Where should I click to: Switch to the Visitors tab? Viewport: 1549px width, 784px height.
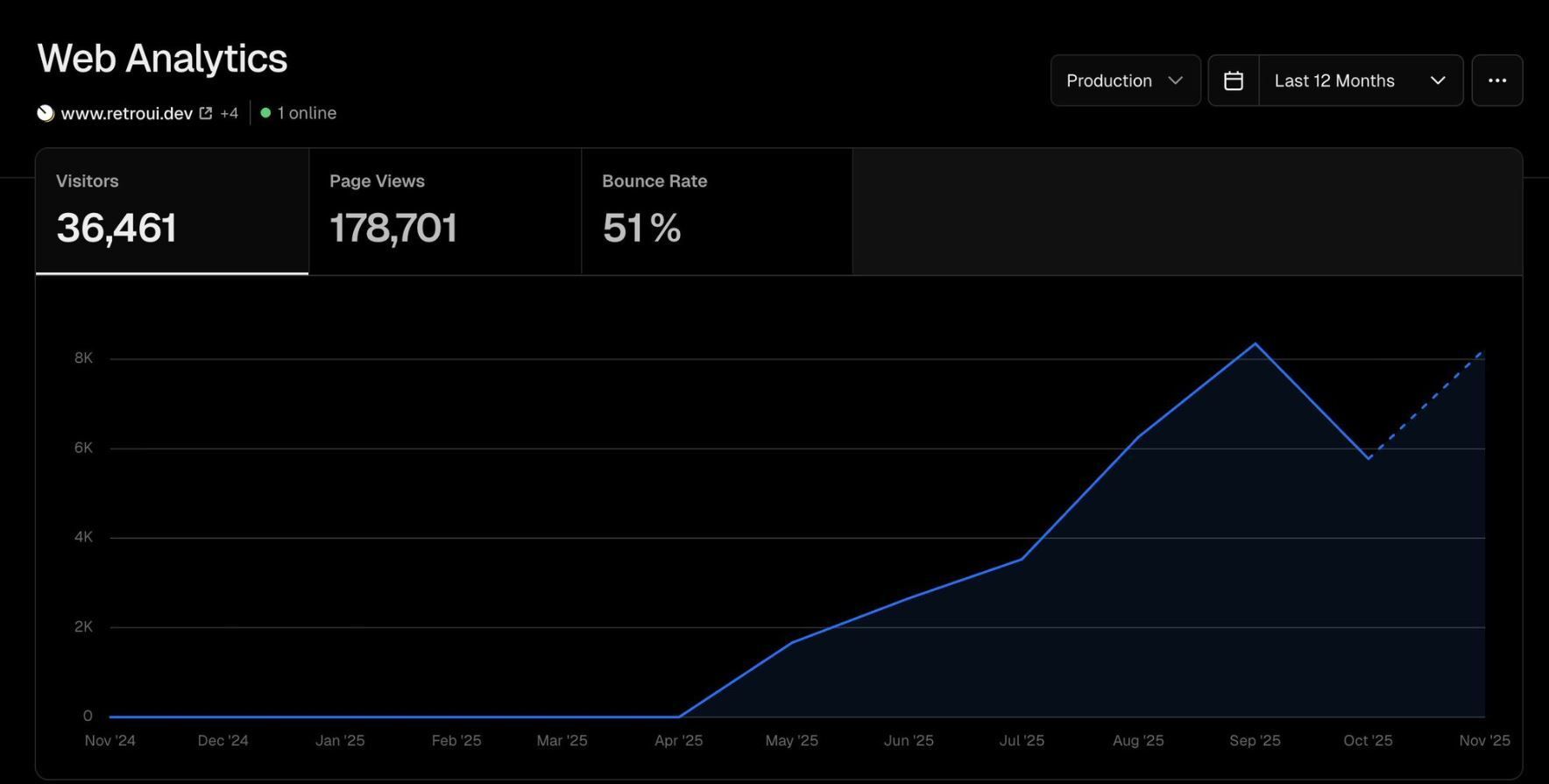(x=172, y=211)
